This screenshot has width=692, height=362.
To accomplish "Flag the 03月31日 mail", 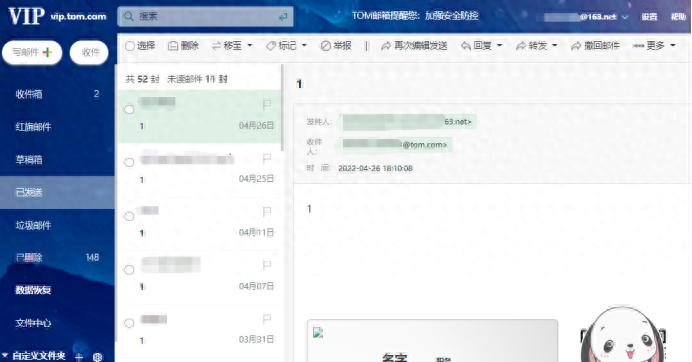I will 267,318.
